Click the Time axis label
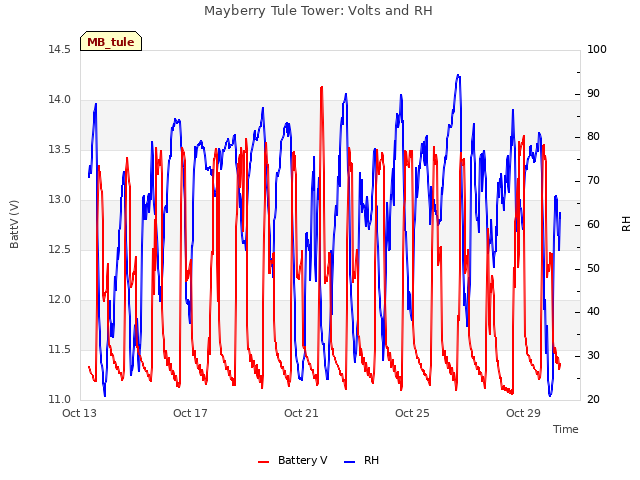Screen dimensions: 640x480 pos(565,429)
